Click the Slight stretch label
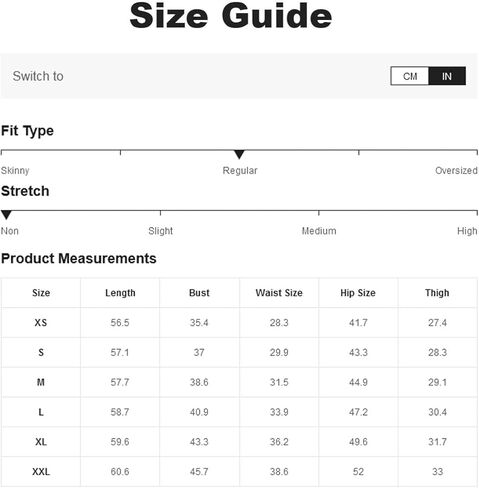 pos(160,231)
